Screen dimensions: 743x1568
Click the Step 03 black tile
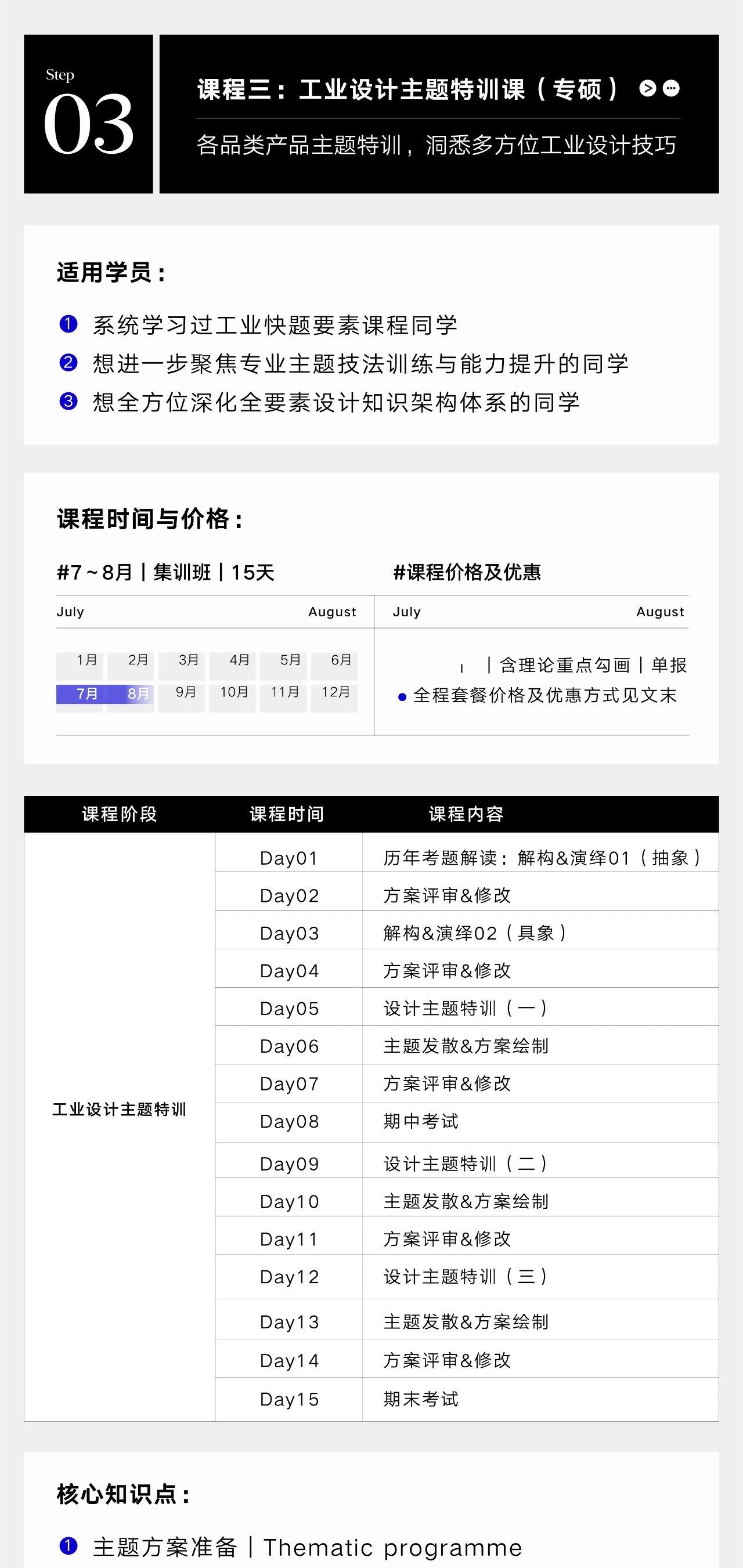coord(88,114)
